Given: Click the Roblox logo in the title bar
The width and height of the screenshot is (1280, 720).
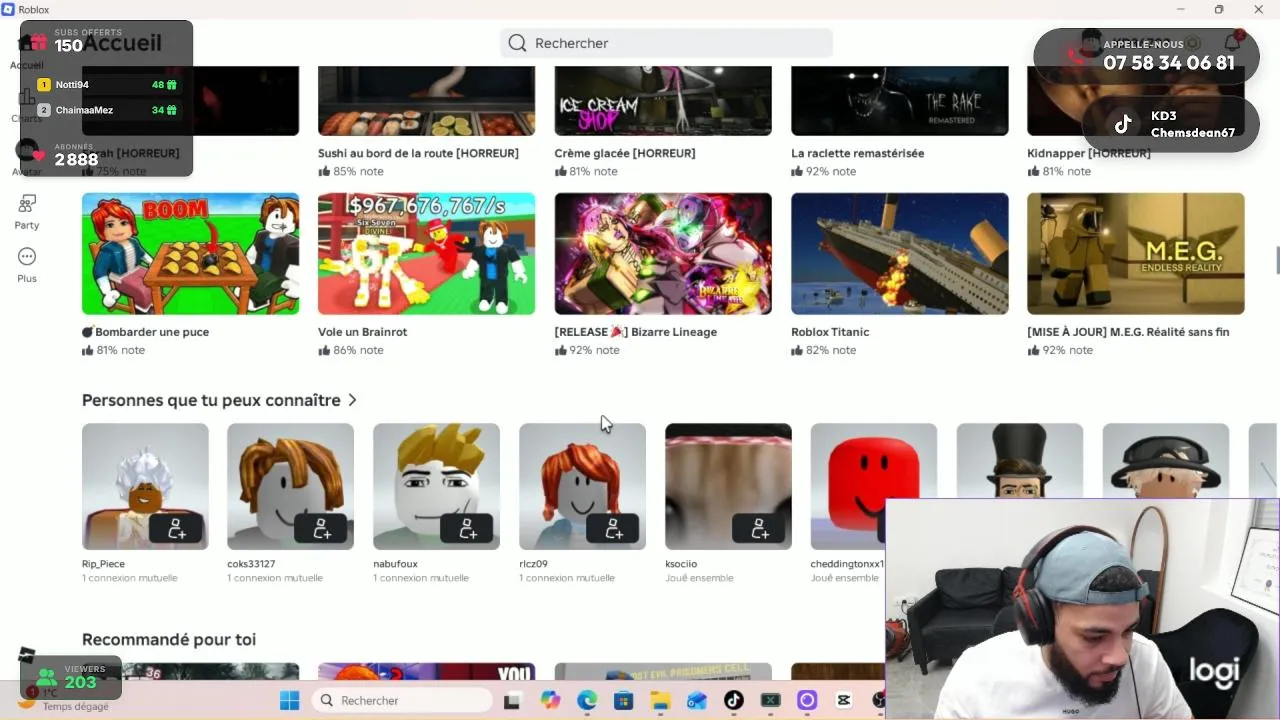Looking at the screenshot, I should (x=8, y=9).
